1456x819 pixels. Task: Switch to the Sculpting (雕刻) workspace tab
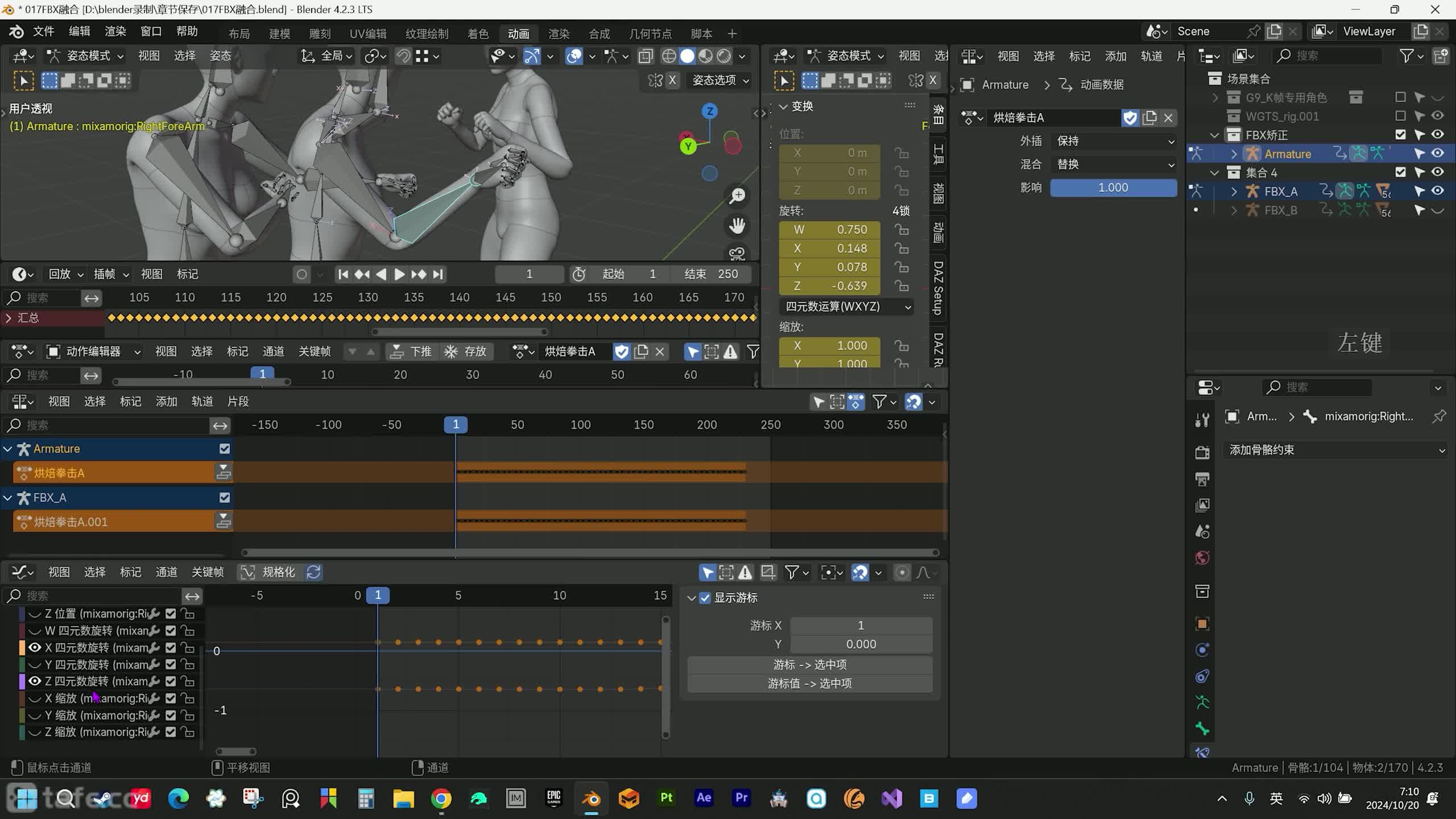tap(320, 34)
